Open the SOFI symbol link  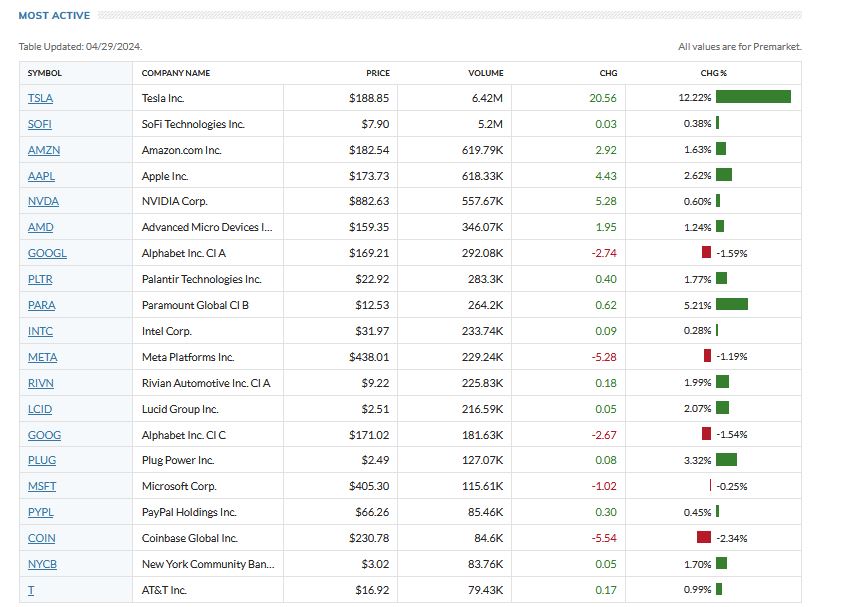39,124
